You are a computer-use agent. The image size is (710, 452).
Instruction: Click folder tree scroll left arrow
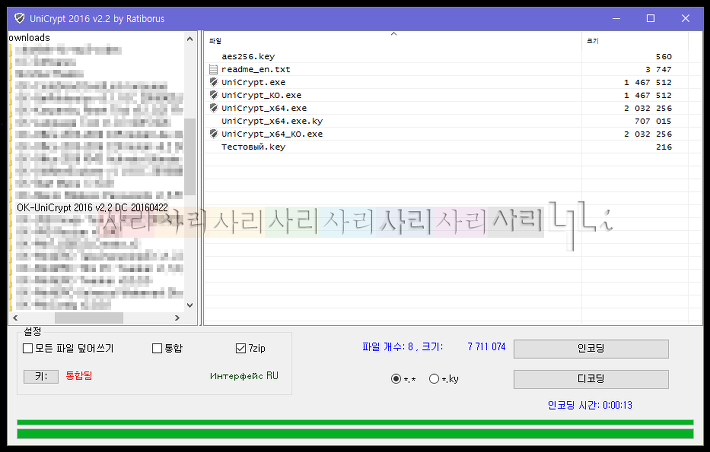coord(16,318)
